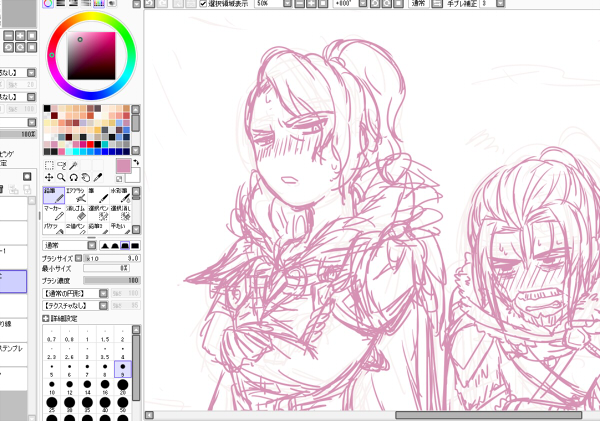Select the selection pen (選択ペン) tool

(x=98, y=213)
